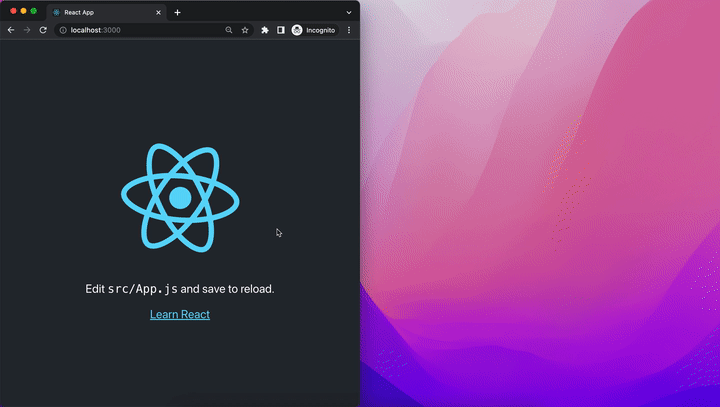
Task: Close the React App tab
Action: pyautogui.click(x=158, y=12)
